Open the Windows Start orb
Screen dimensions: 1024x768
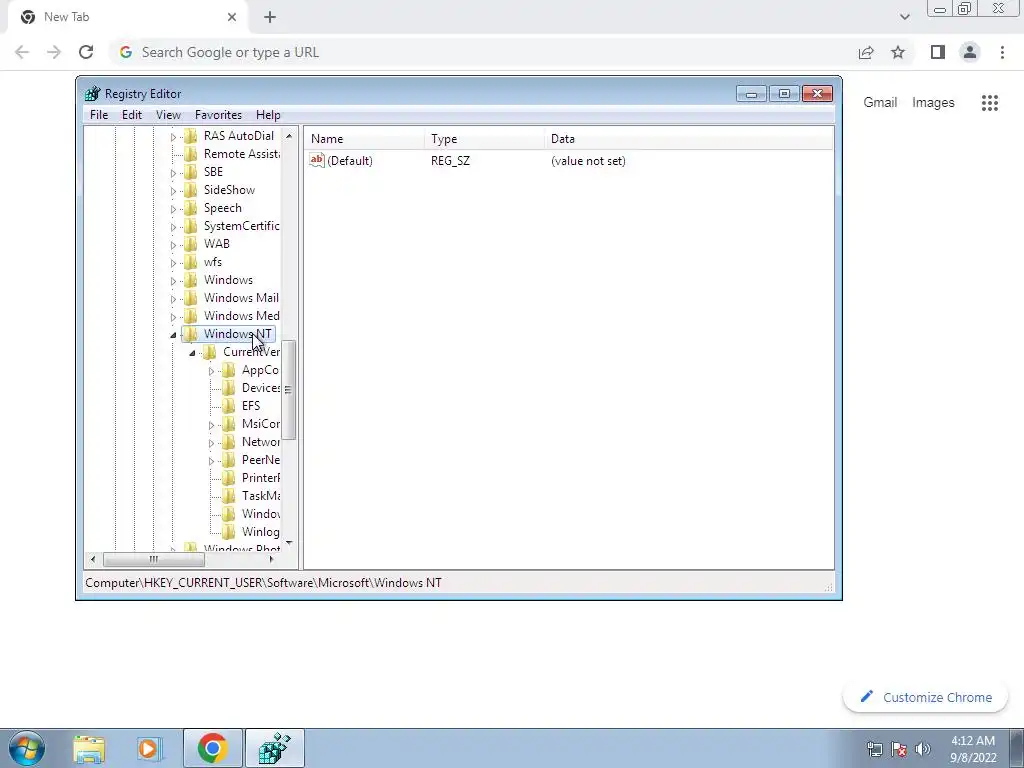coord(27,748)
